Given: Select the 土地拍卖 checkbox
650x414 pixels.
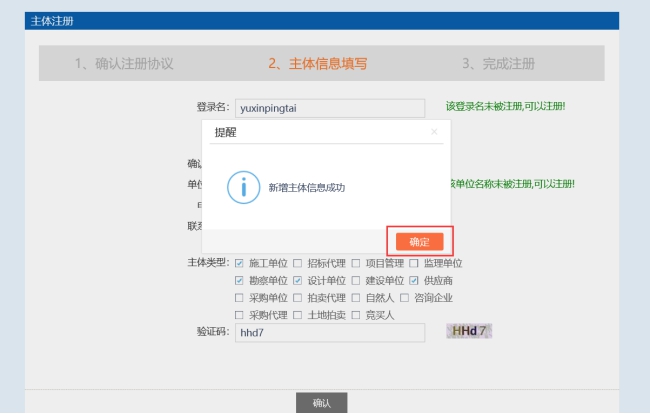Looking at the screenshot, I should 297,314.
